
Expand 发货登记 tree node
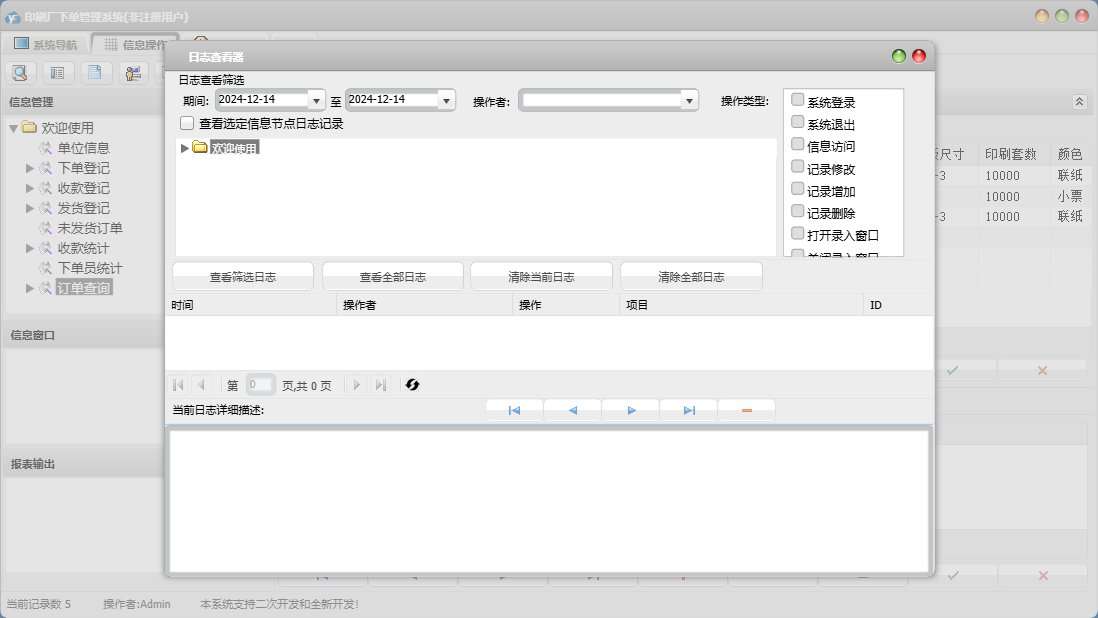pos(29,208)
